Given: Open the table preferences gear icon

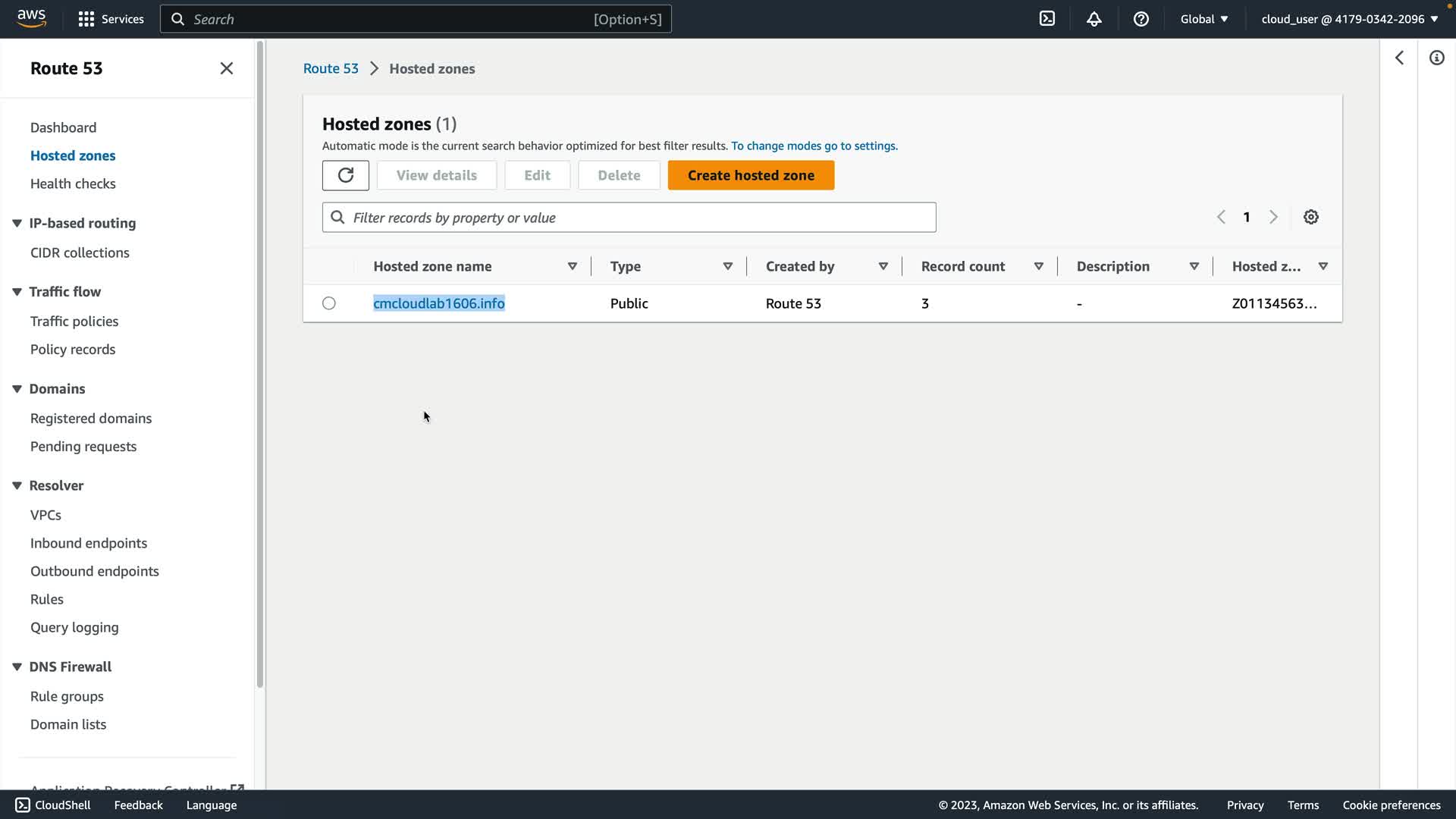Looking at the screenshot, I should tap(1310, 217).
